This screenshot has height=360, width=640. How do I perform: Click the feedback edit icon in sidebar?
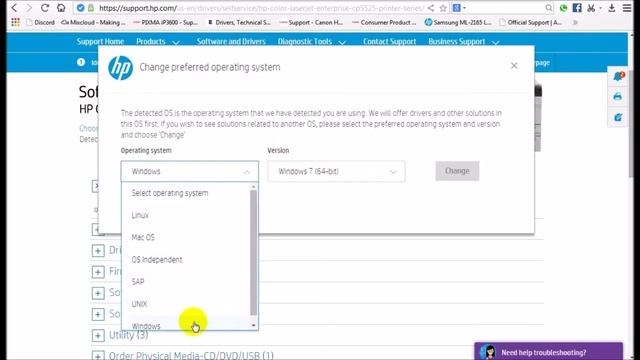point(618,117)
